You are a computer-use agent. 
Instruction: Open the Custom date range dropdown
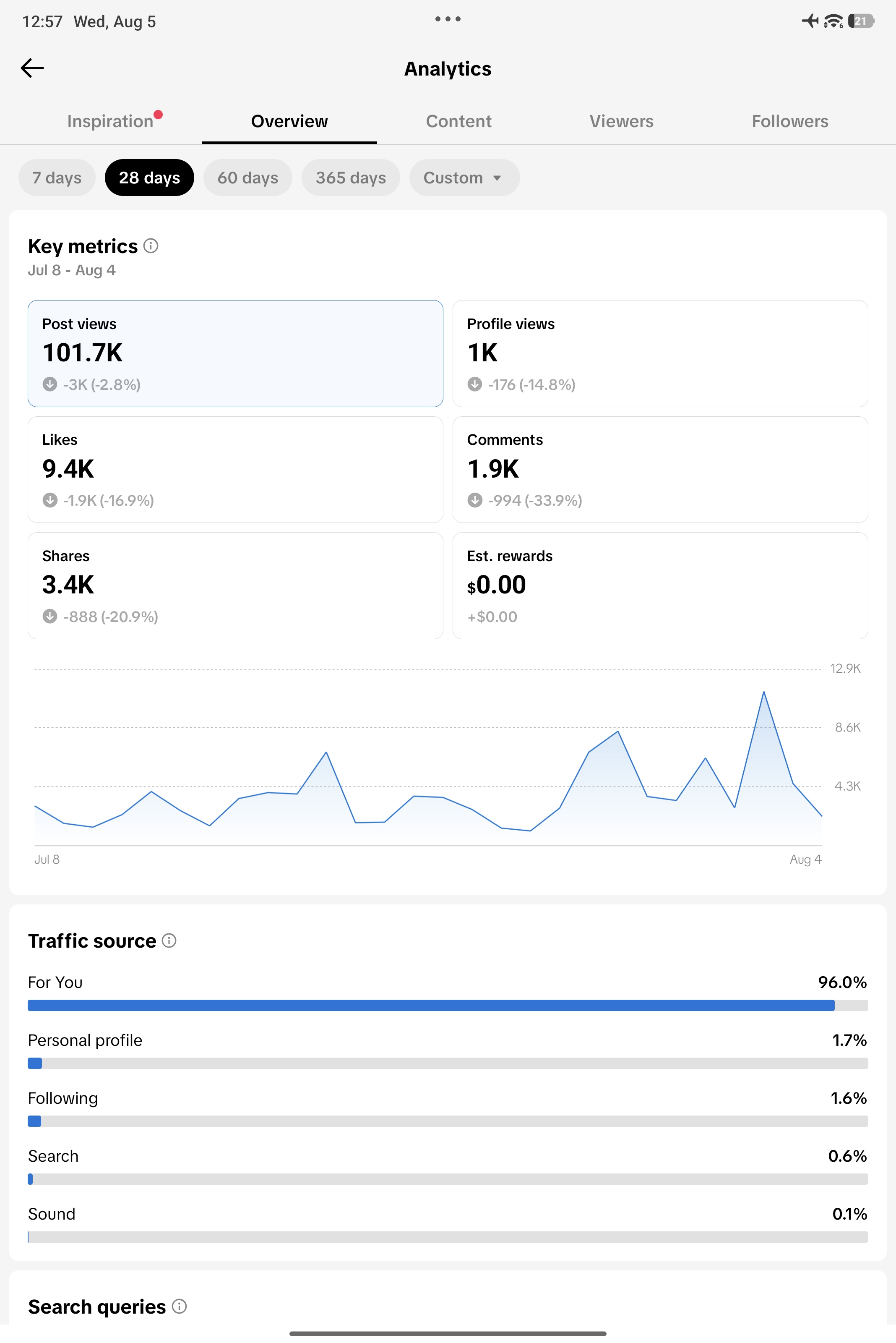[x=465, y=178]
